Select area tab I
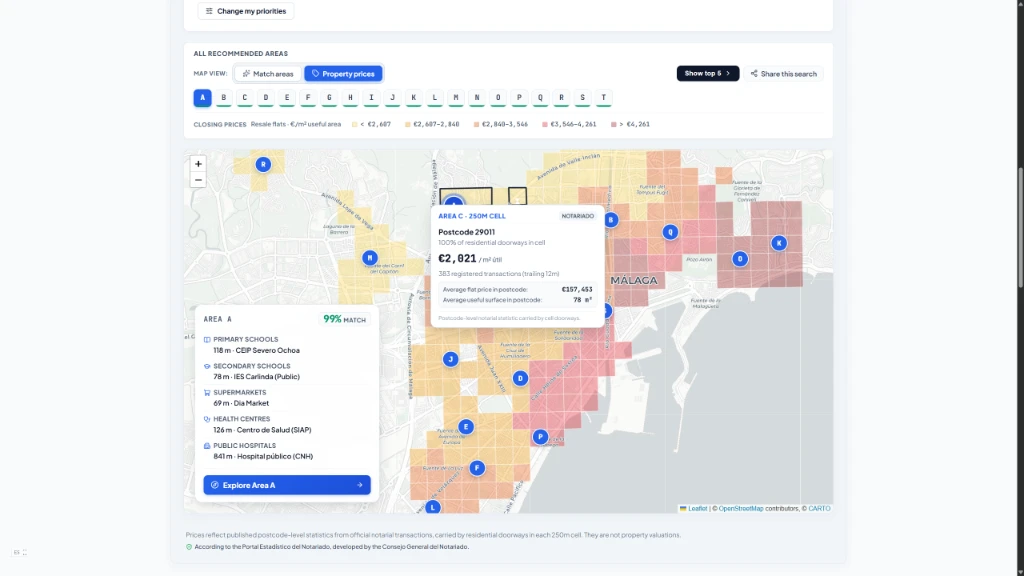The width and height of the screenshot is (1024, 576). point(371,98)
